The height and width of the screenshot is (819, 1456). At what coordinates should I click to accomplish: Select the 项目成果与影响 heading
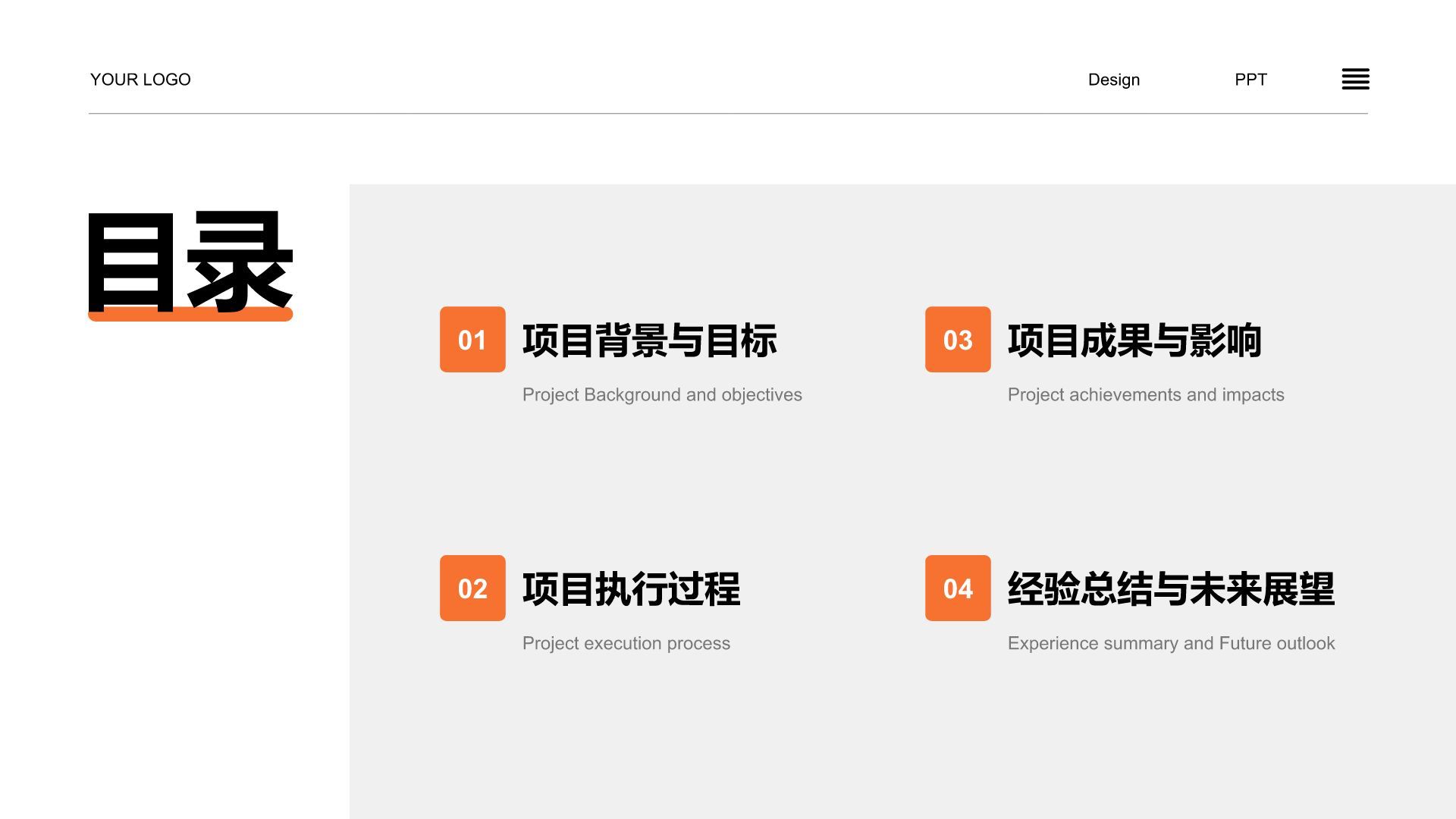(x=1134, y=340)
